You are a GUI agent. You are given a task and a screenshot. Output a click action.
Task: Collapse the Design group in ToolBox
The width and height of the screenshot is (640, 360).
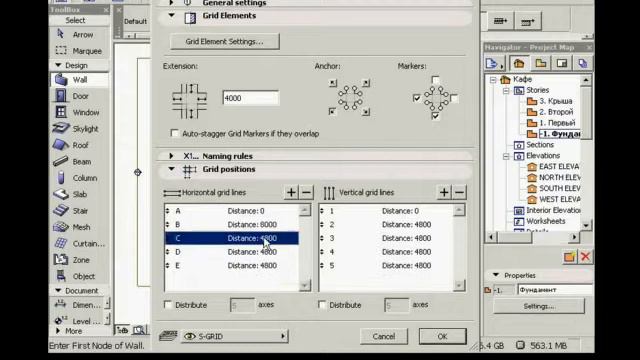point(58,65)
